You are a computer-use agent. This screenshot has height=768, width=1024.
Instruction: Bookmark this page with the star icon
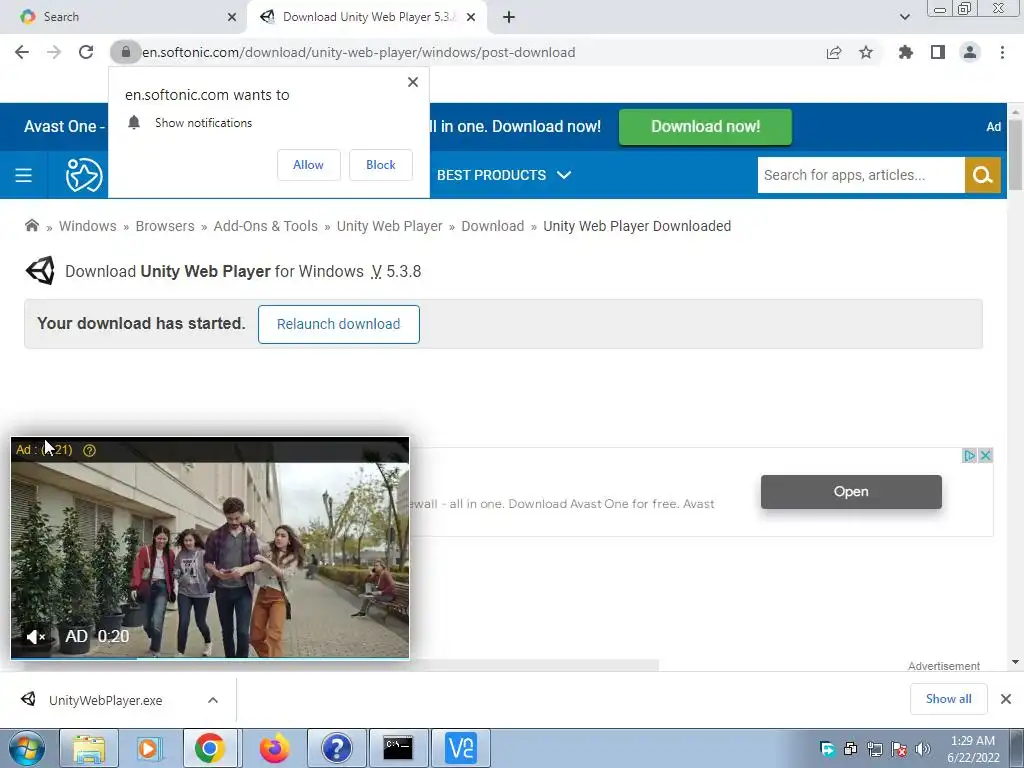click(866, 52)
